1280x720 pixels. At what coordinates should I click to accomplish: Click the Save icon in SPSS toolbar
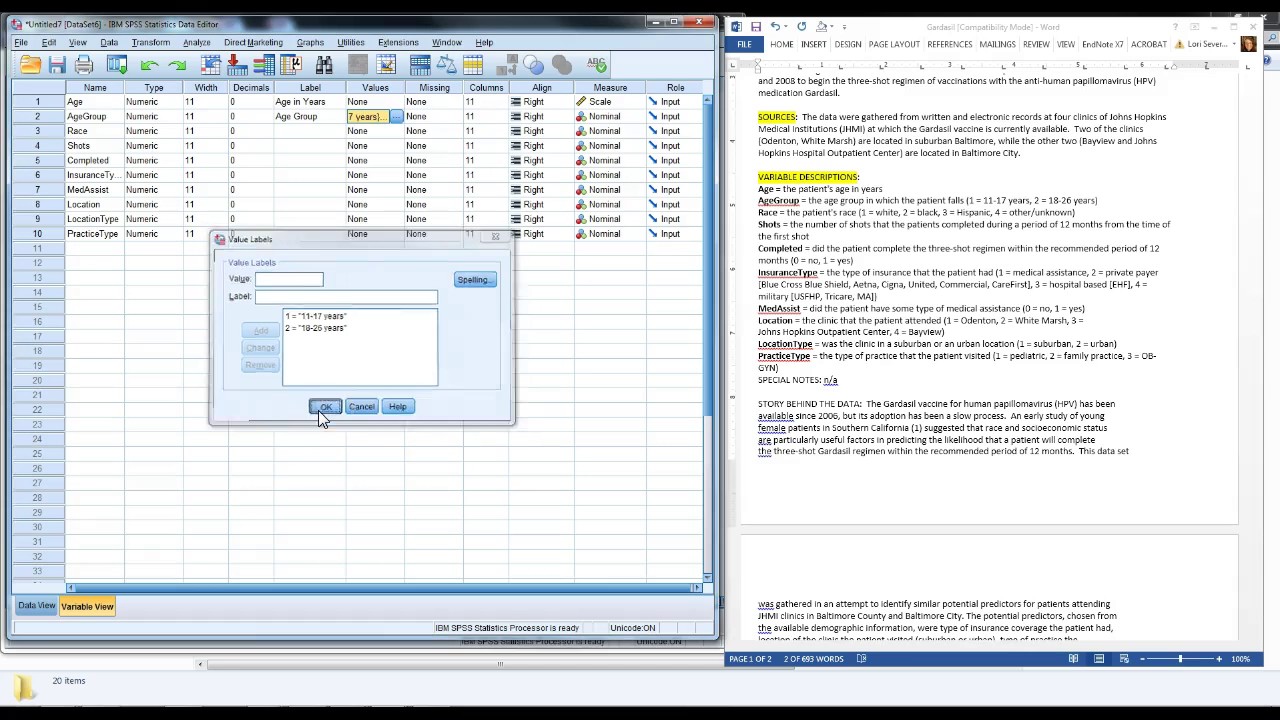57,65
